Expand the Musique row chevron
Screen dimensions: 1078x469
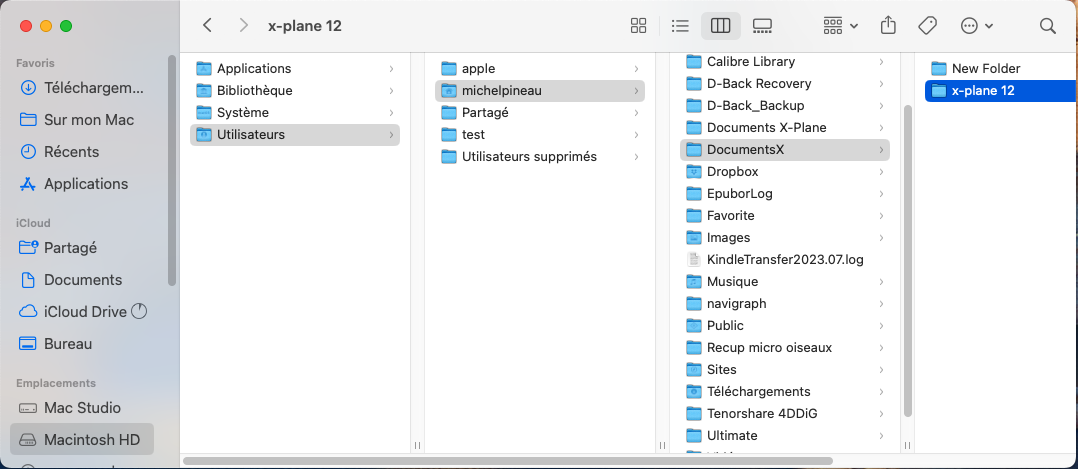881,282
